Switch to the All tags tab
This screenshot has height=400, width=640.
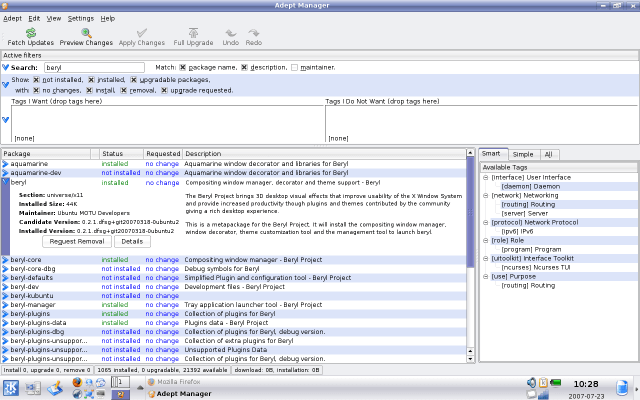549,154
